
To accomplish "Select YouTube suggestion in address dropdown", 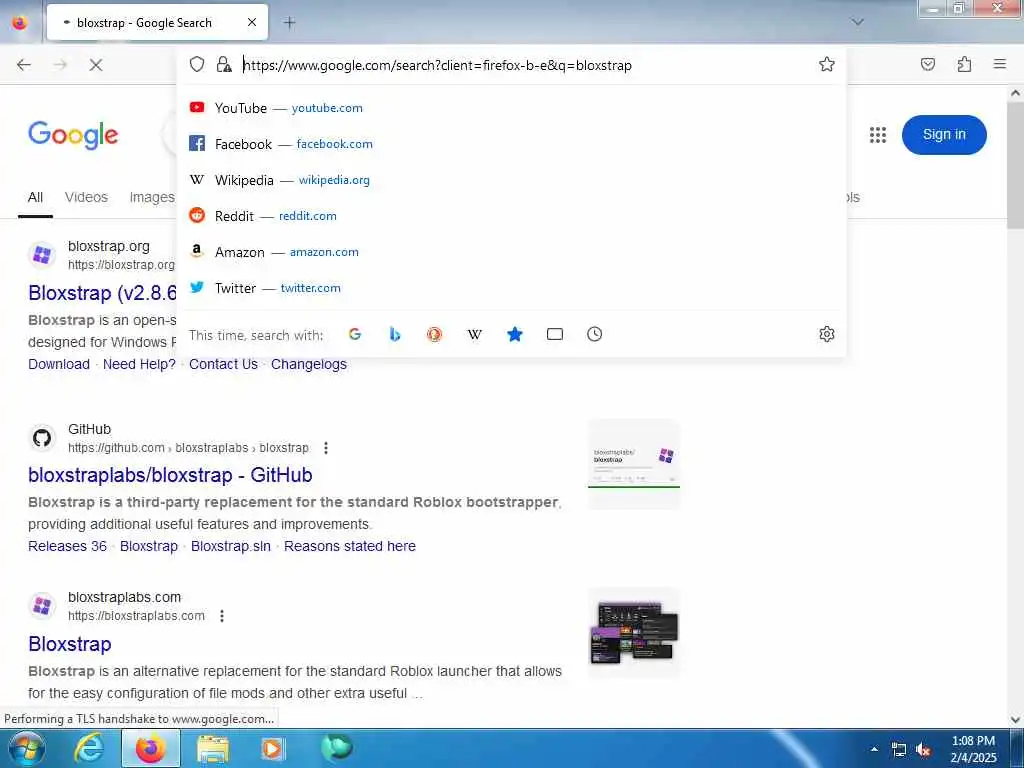I will pos(511,108).
